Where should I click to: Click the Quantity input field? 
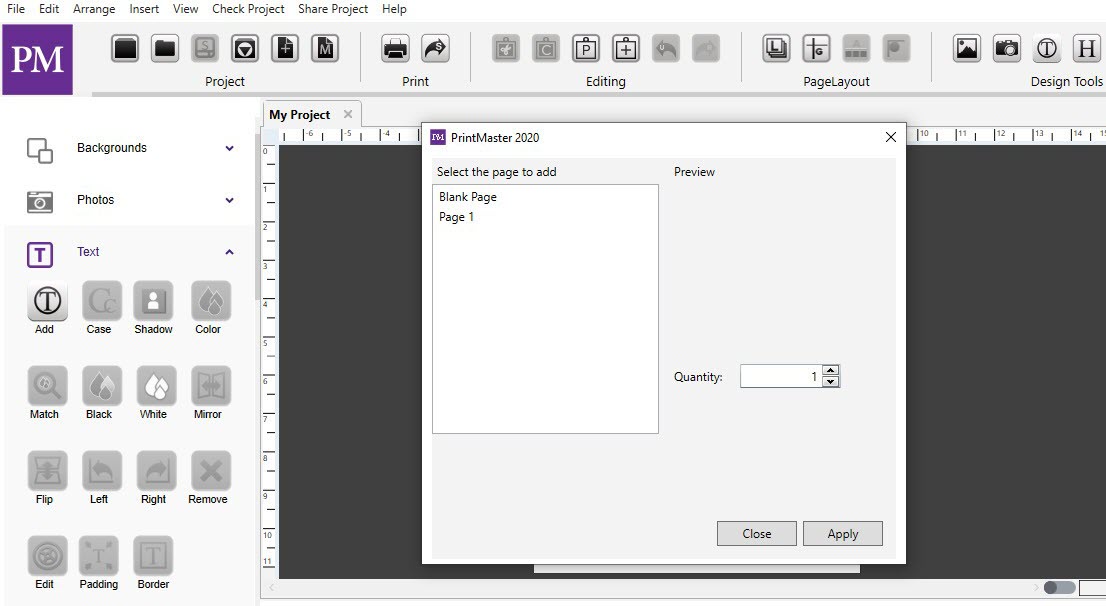tap(781, 376)
